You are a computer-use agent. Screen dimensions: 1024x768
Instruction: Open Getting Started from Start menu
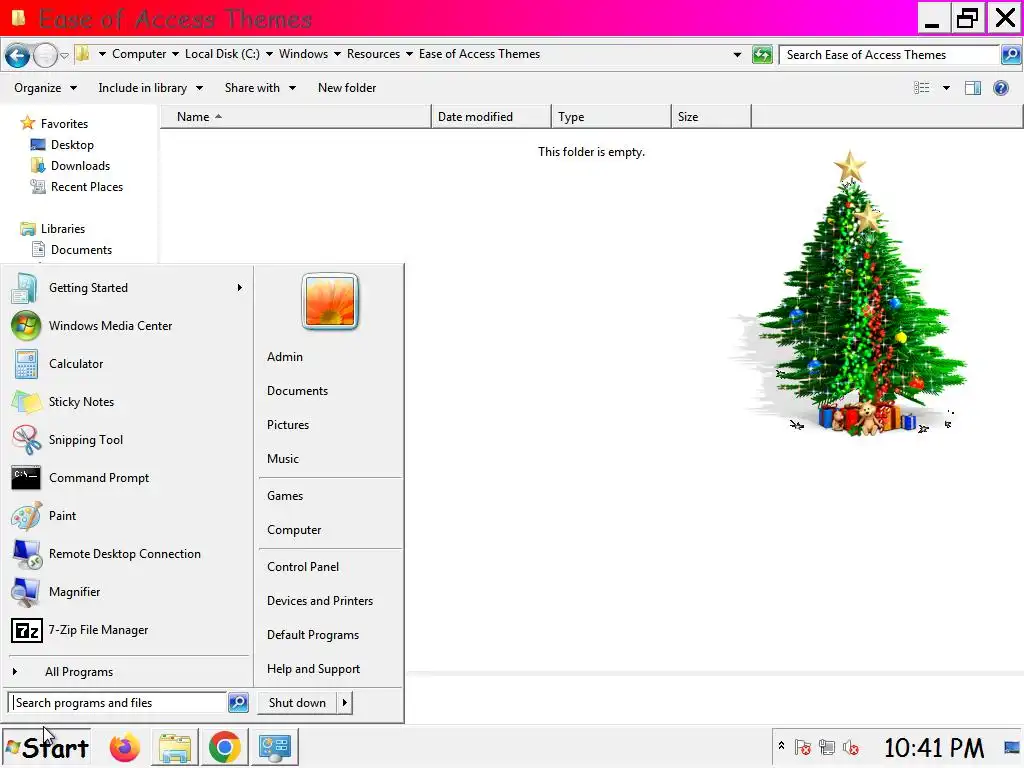click(x=129, y=288)
